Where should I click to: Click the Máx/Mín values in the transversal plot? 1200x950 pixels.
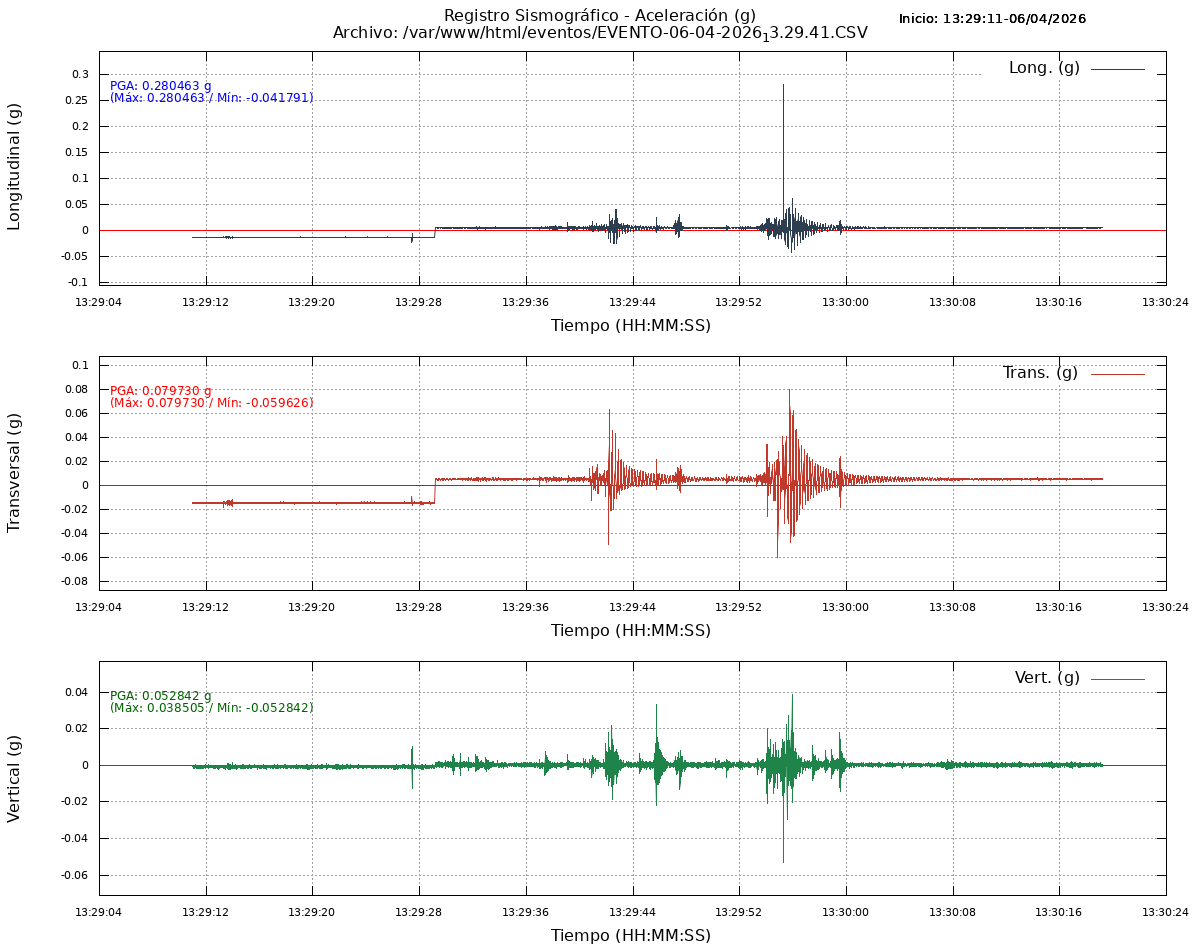pos(211,403)
